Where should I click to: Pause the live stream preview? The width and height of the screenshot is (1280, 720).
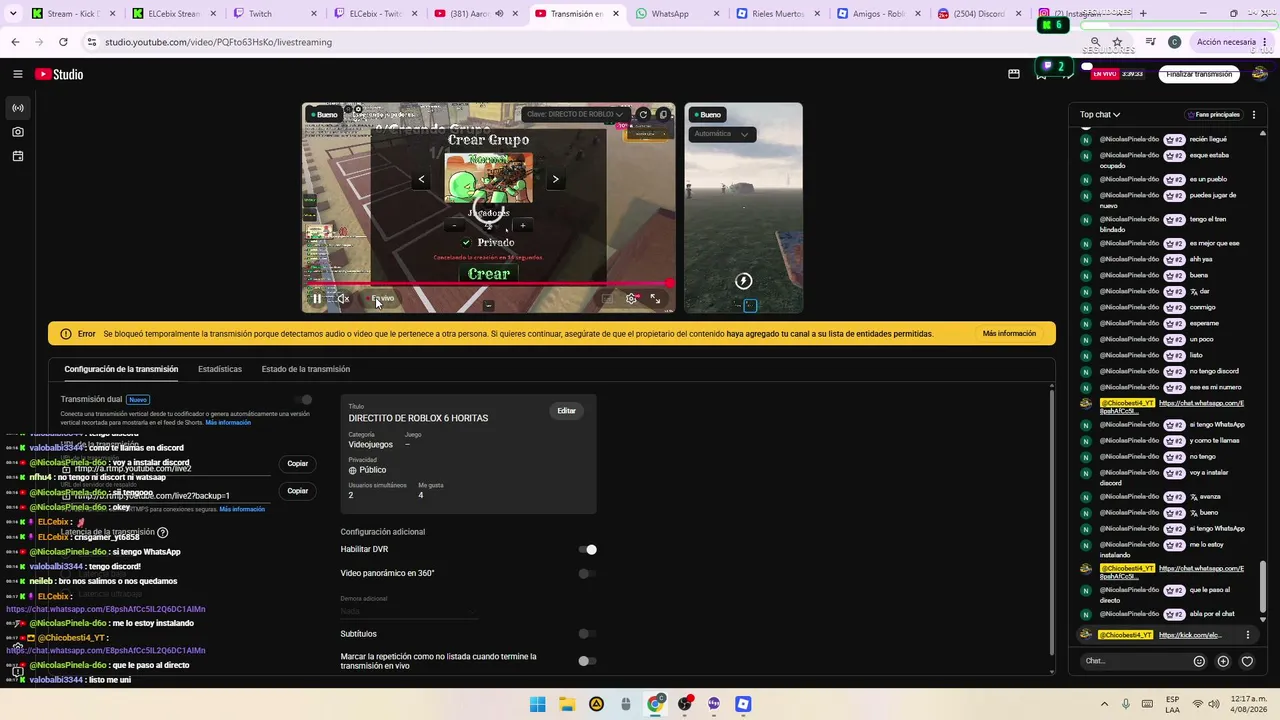pyautogui.click(x=317, y=298)
